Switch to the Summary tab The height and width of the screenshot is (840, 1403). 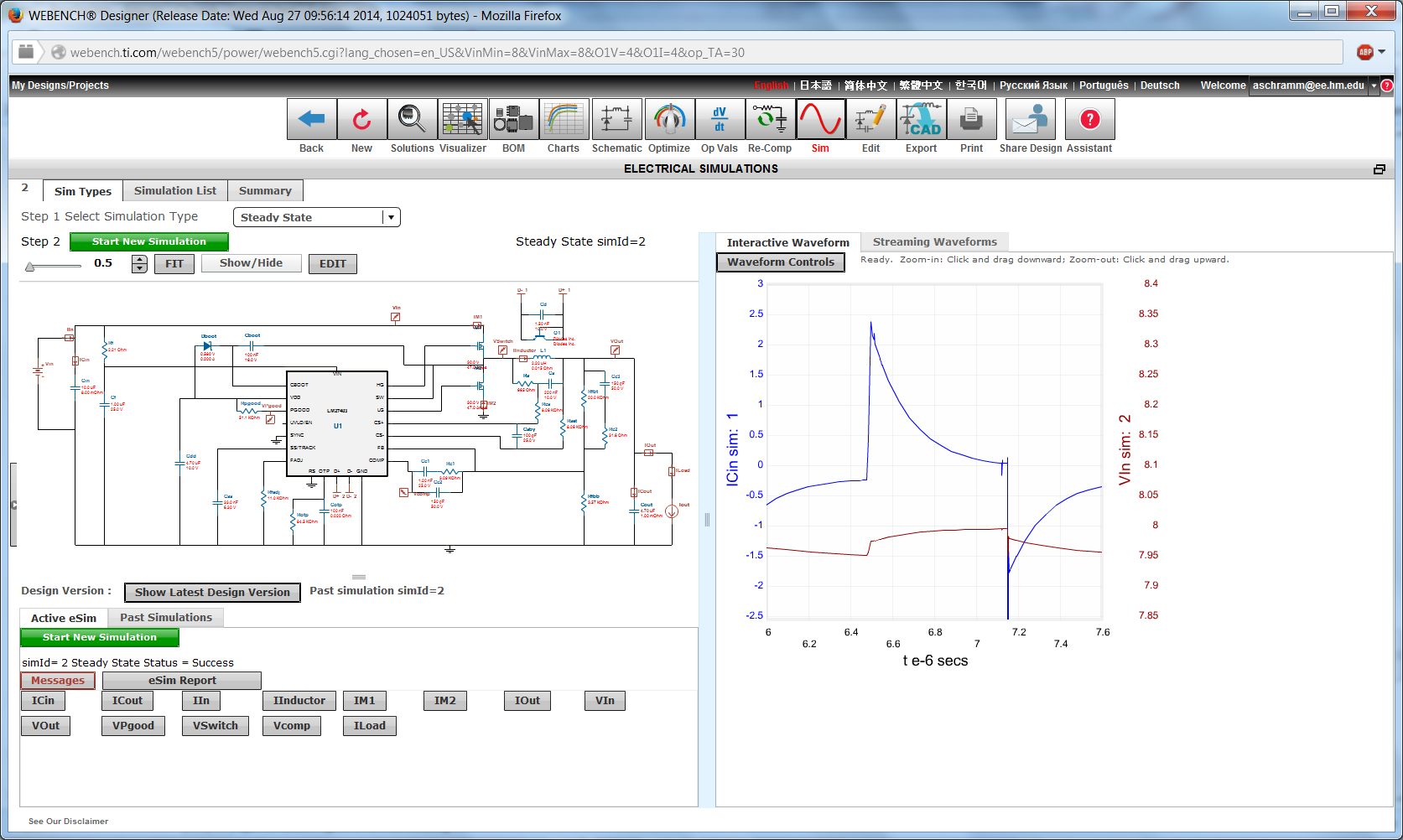[265, 190]
